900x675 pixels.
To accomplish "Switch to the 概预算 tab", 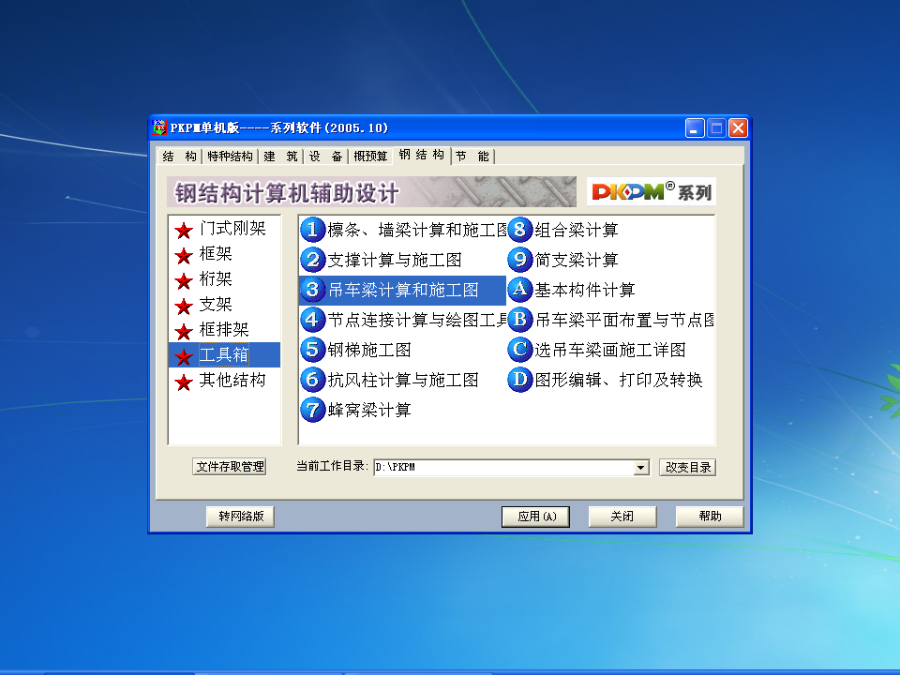I will pyautogui.click(x=370, y=156).
